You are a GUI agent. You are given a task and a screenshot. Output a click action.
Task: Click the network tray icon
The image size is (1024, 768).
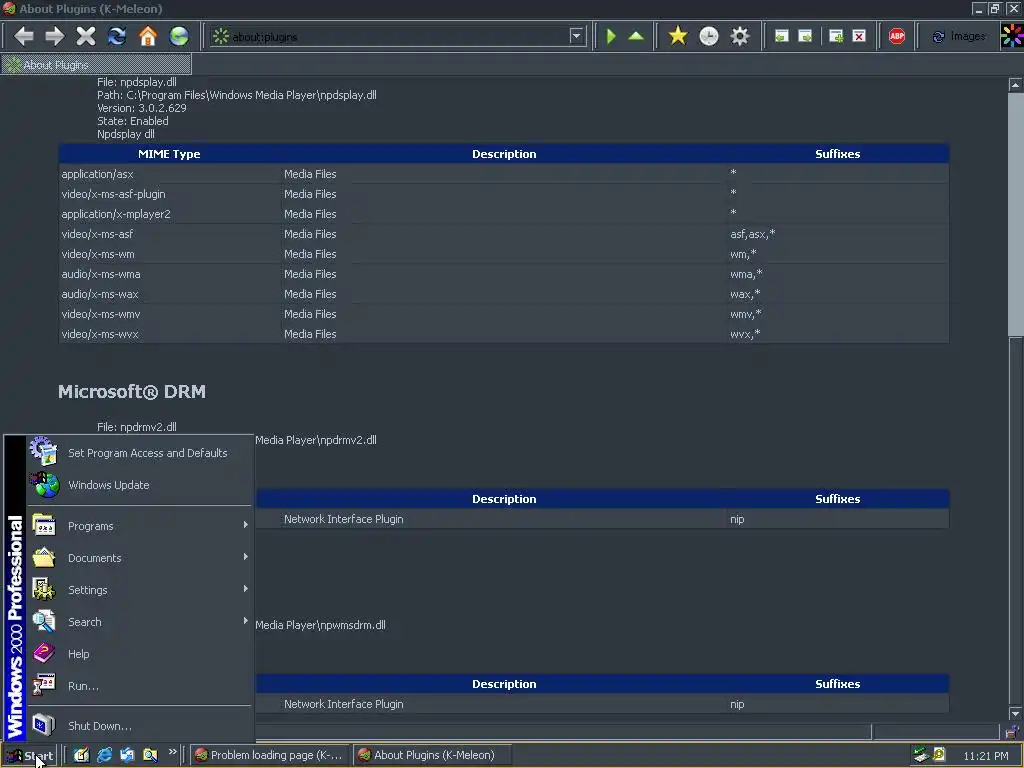click(920, 755)
